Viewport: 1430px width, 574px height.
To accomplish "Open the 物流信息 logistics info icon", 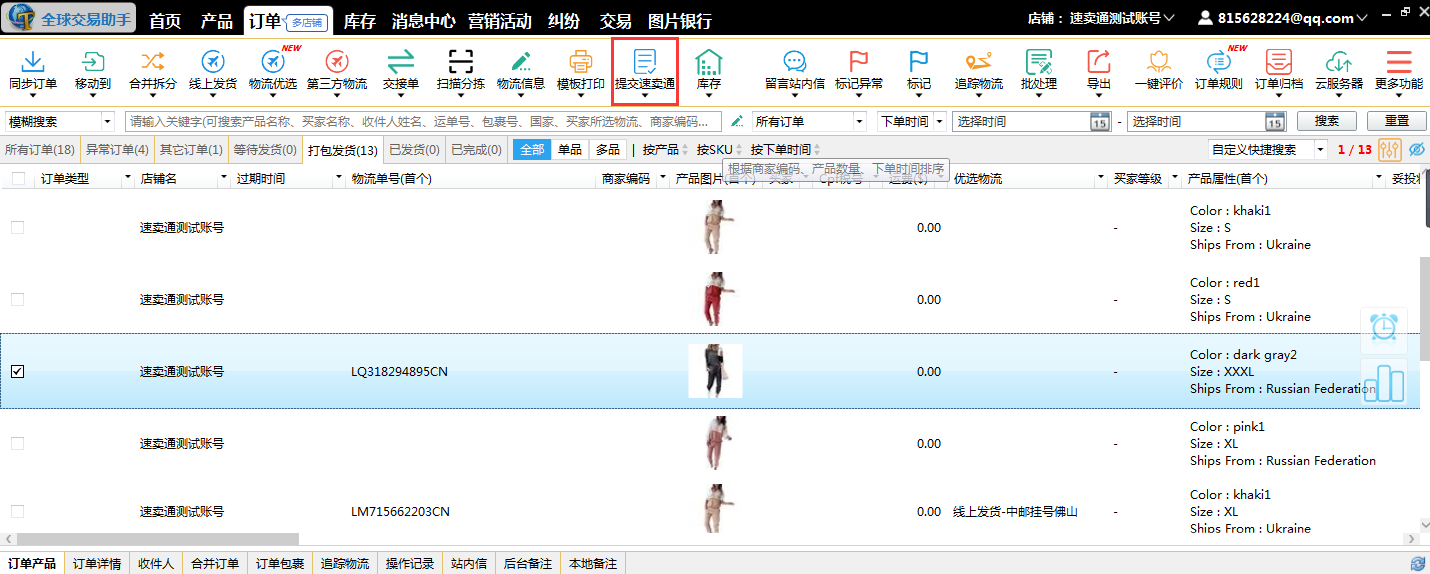I will [521, 62].
